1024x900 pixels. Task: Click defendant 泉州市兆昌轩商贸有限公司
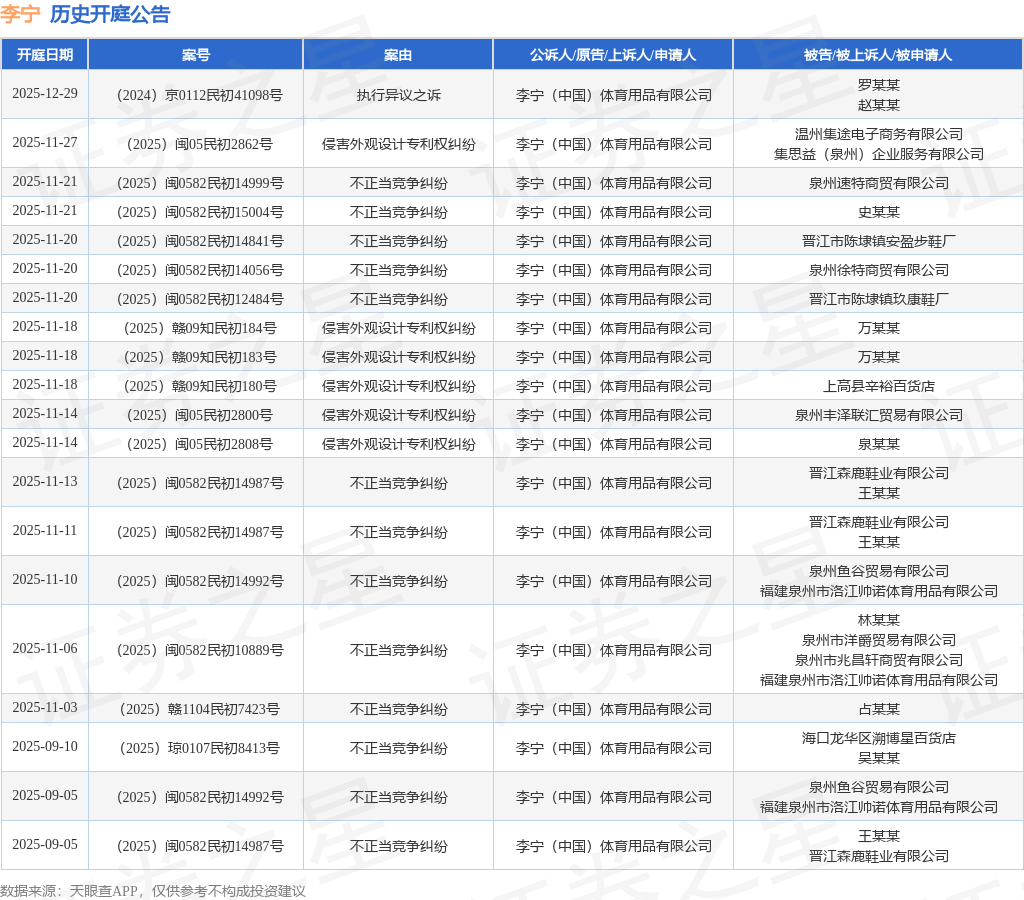(878, 660)
